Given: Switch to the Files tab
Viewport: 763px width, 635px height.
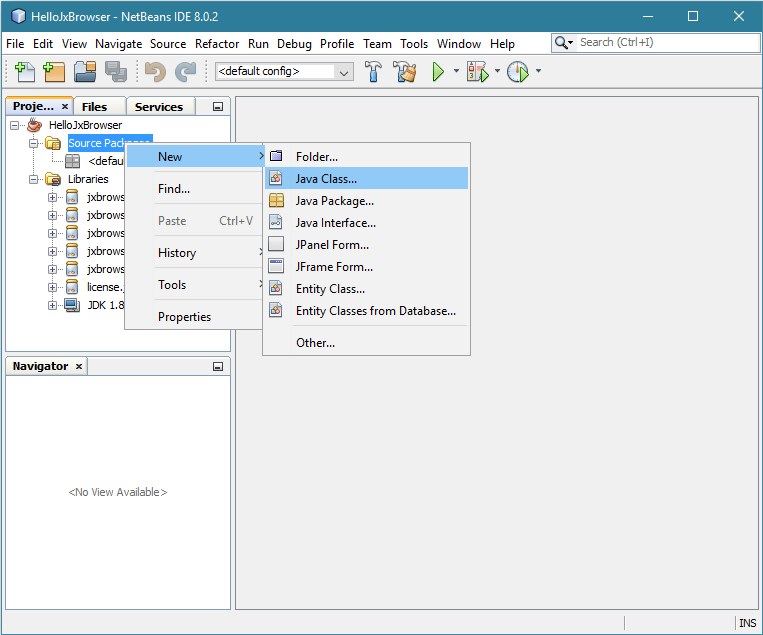Looking at the screenshot, I should tap(100, 107).
